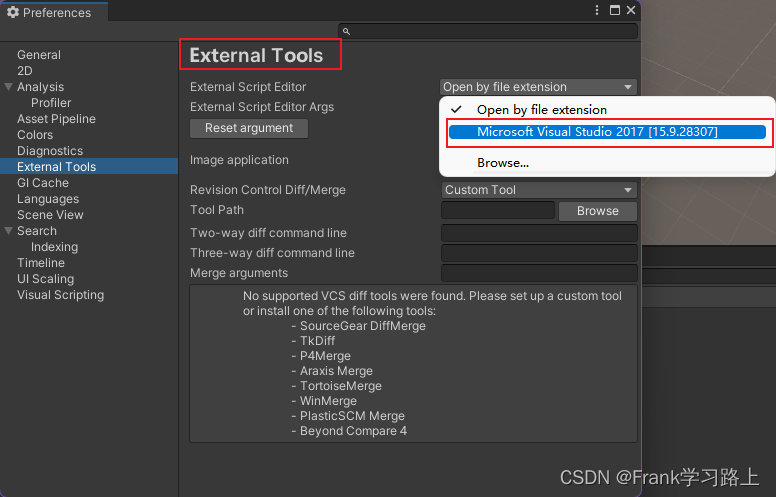The width and height of the screenshot is (776, 497).
Task: Click the Tool Path input field
Action: (x=498, y=210)
